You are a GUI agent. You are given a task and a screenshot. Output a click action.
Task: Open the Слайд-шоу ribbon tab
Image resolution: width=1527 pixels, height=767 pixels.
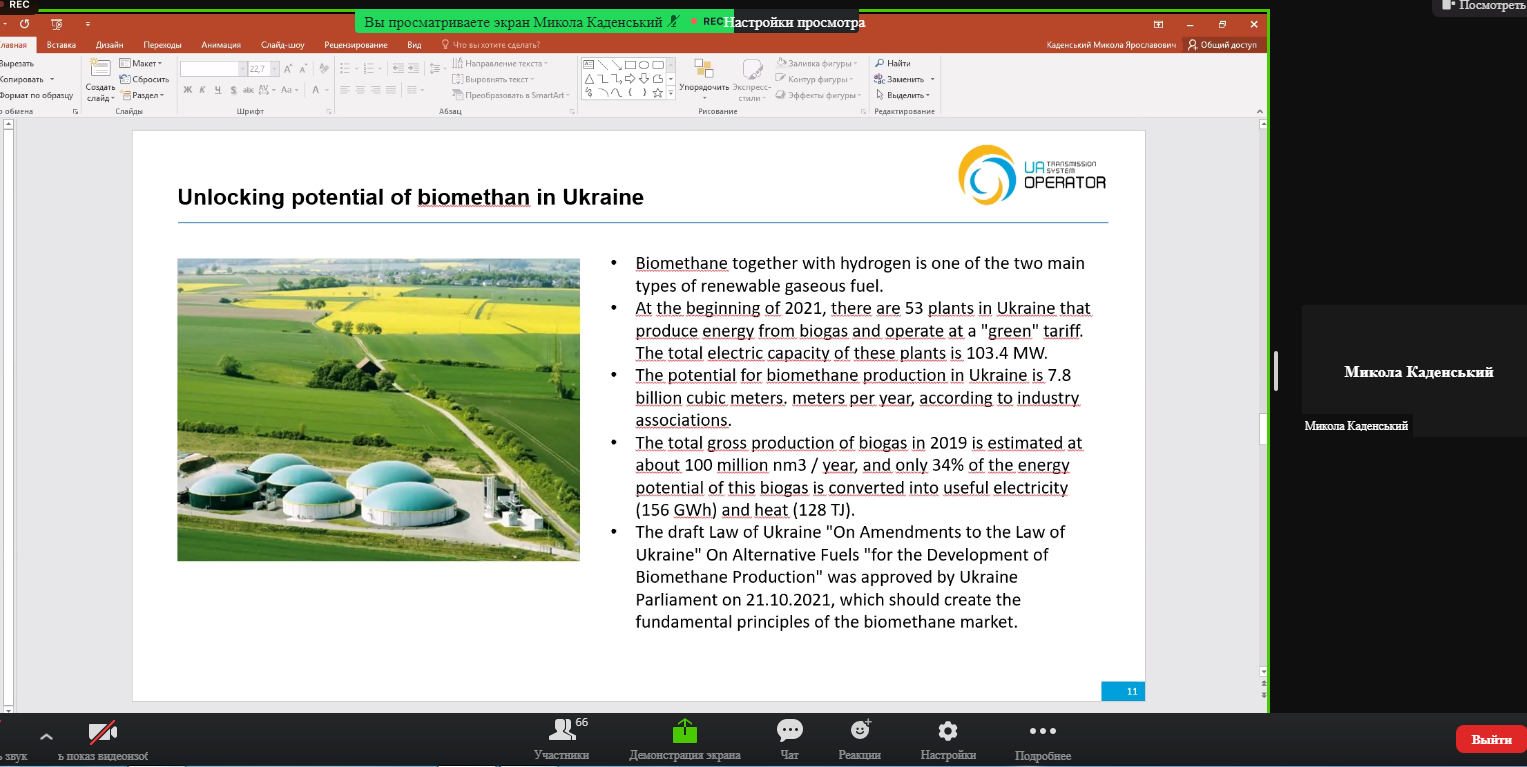tap(282, 45)
